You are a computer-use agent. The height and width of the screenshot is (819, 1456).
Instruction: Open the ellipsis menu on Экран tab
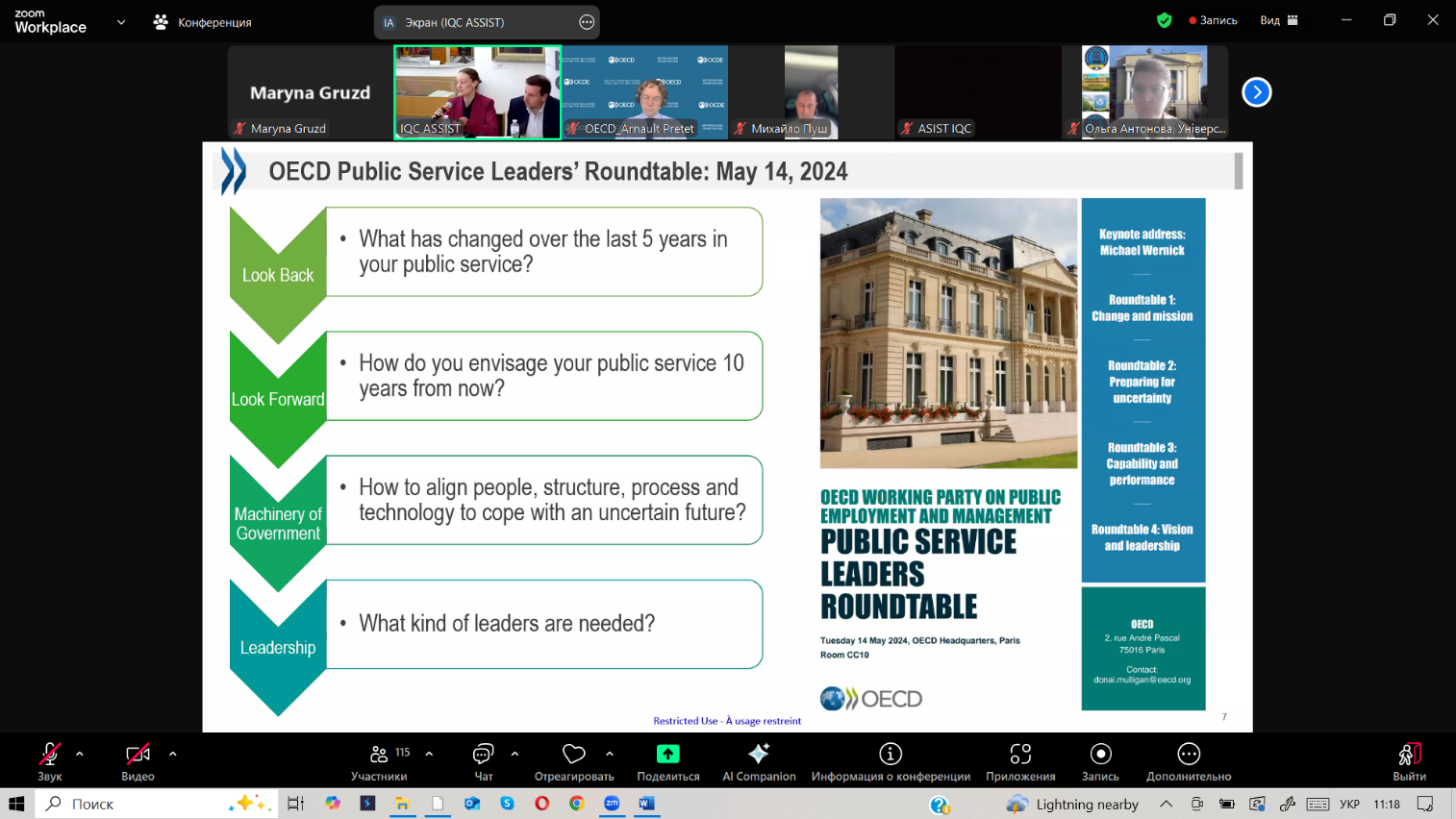click(587, 22)
